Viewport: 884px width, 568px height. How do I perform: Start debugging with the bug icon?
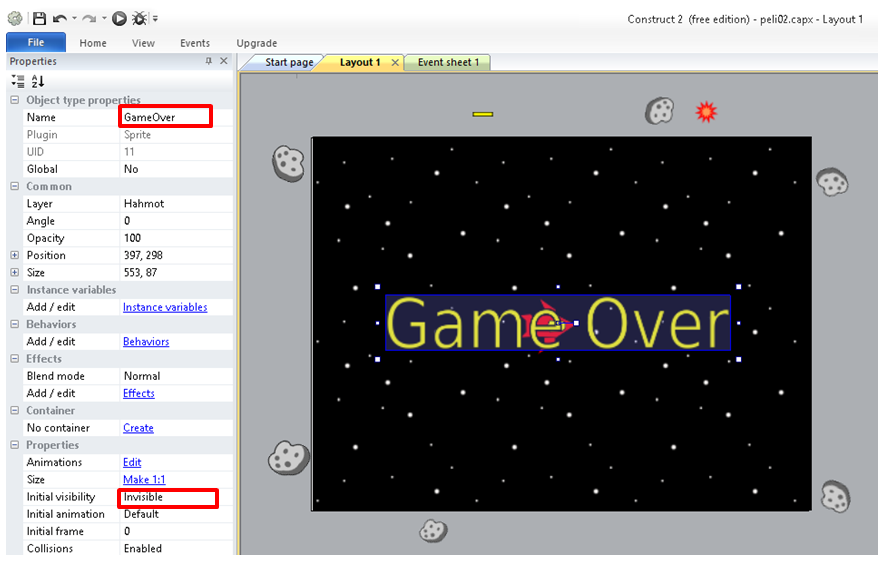tap(140, 18)
